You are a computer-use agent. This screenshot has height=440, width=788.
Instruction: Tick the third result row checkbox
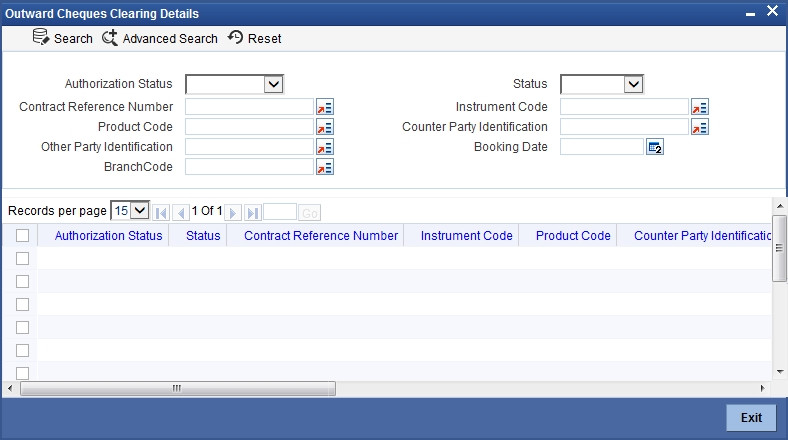coord(23,304)
